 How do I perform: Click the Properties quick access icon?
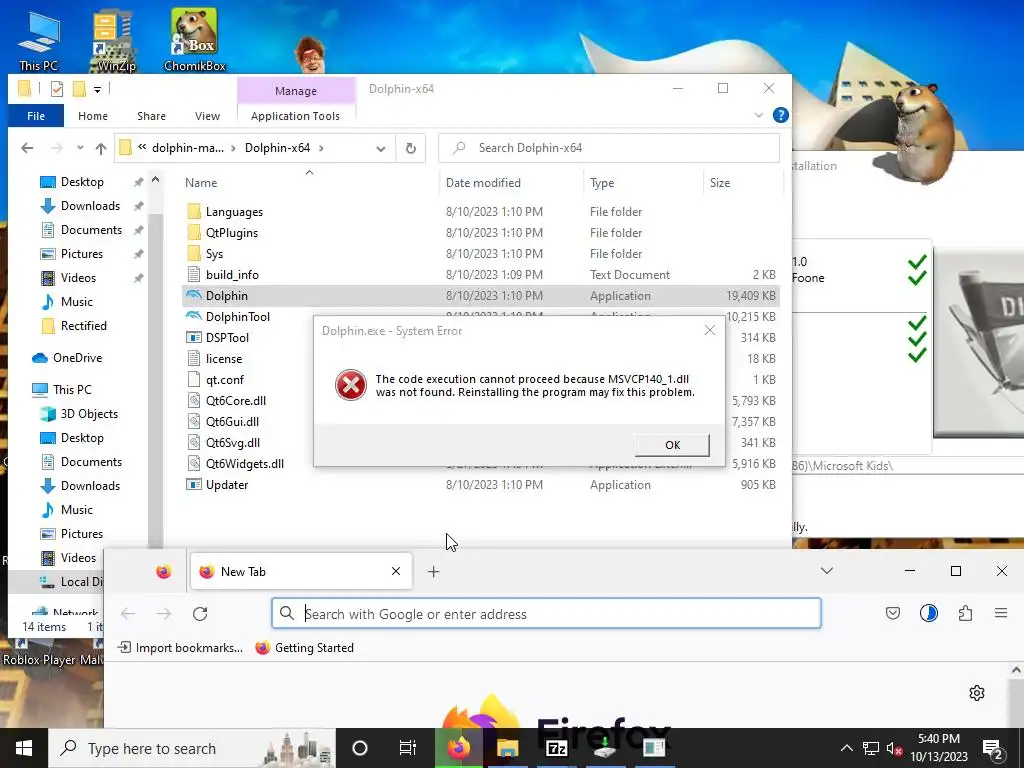point(57,89)
